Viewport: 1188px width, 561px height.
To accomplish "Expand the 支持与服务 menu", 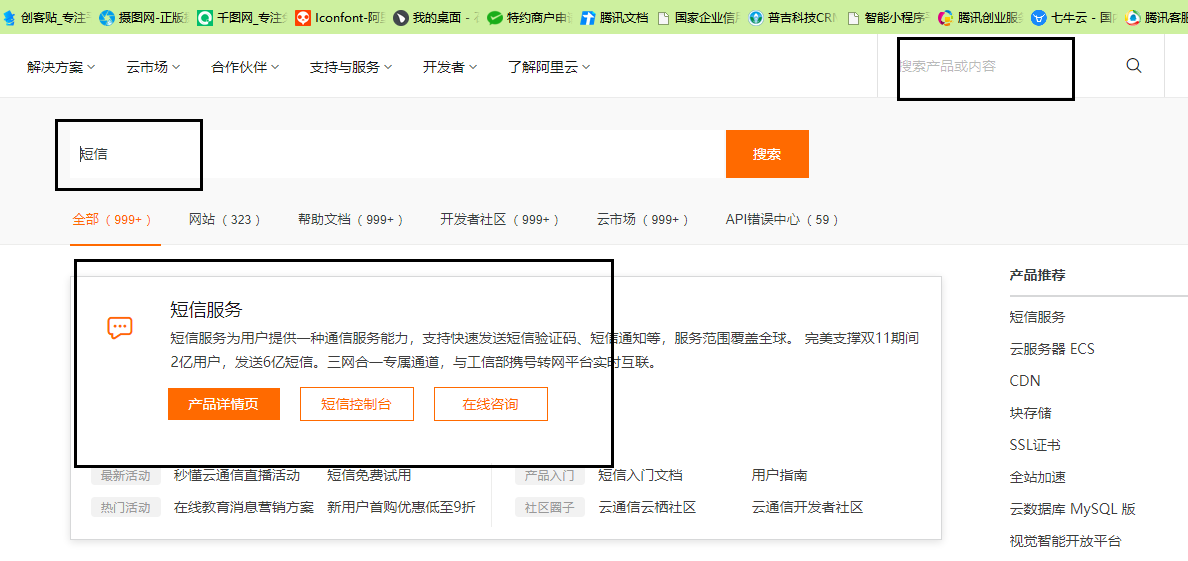I will coord(351,67).
